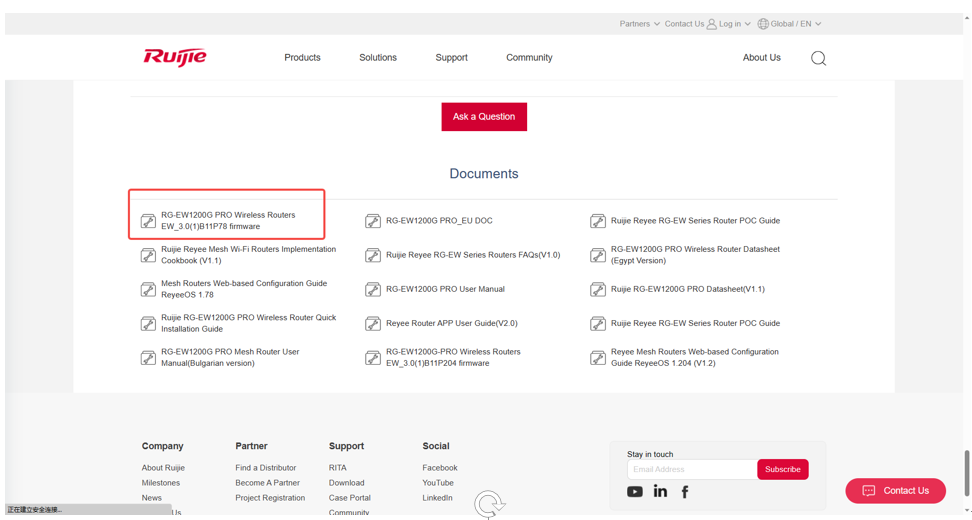Click document icon for EW_3.0(1)B11P78 firmware
This screenshot has height=520, width=972.
(x=148, y=221)
